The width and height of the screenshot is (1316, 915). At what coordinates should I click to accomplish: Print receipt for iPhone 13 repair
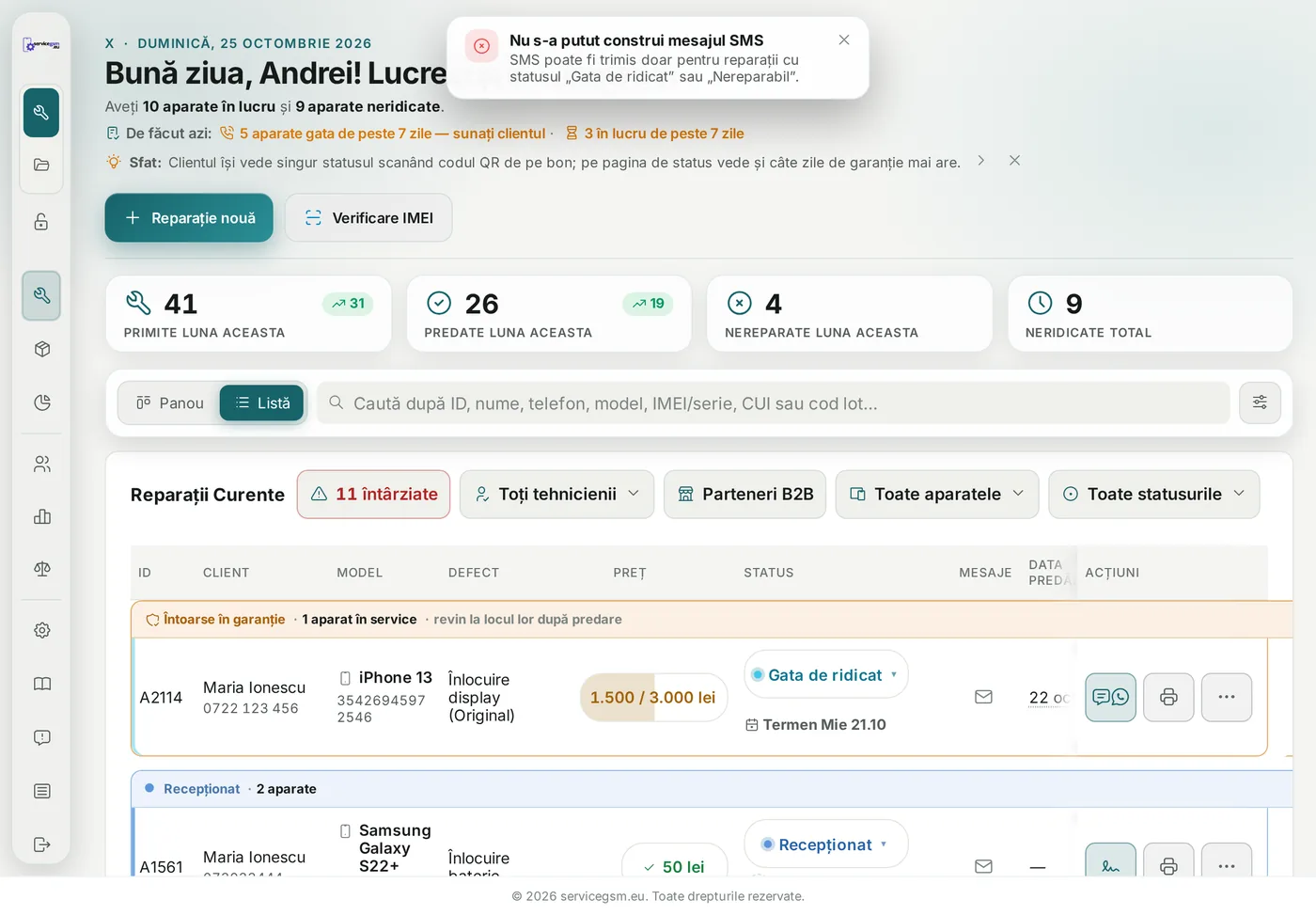tap(1168, 697)
